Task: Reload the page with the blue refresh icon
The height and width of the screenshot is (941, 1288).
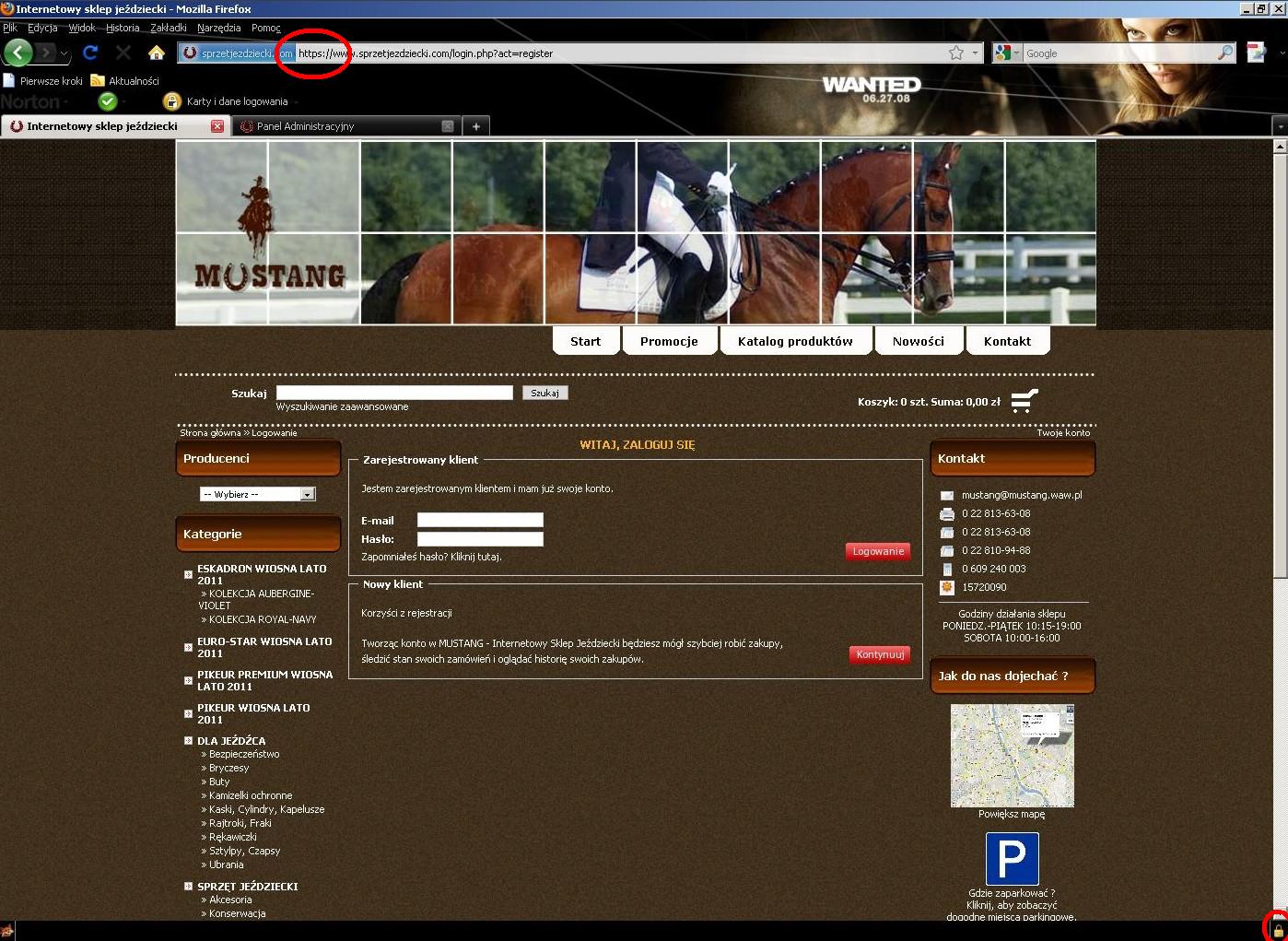Action: point(90,53)
